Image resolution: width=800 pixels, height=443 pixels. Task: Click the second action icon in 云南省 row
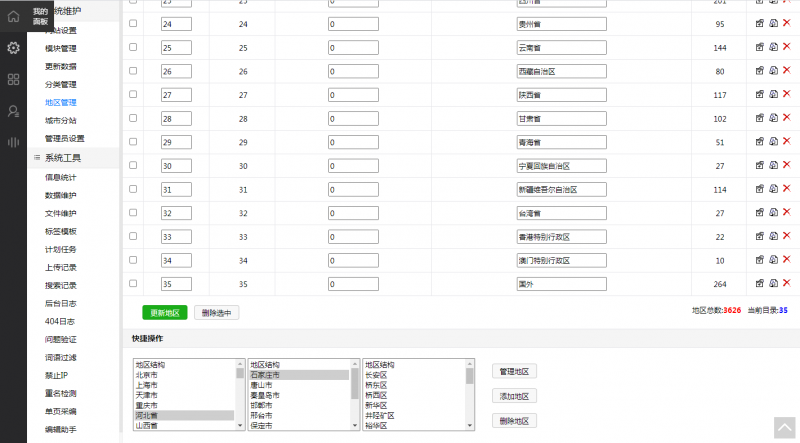773,47
